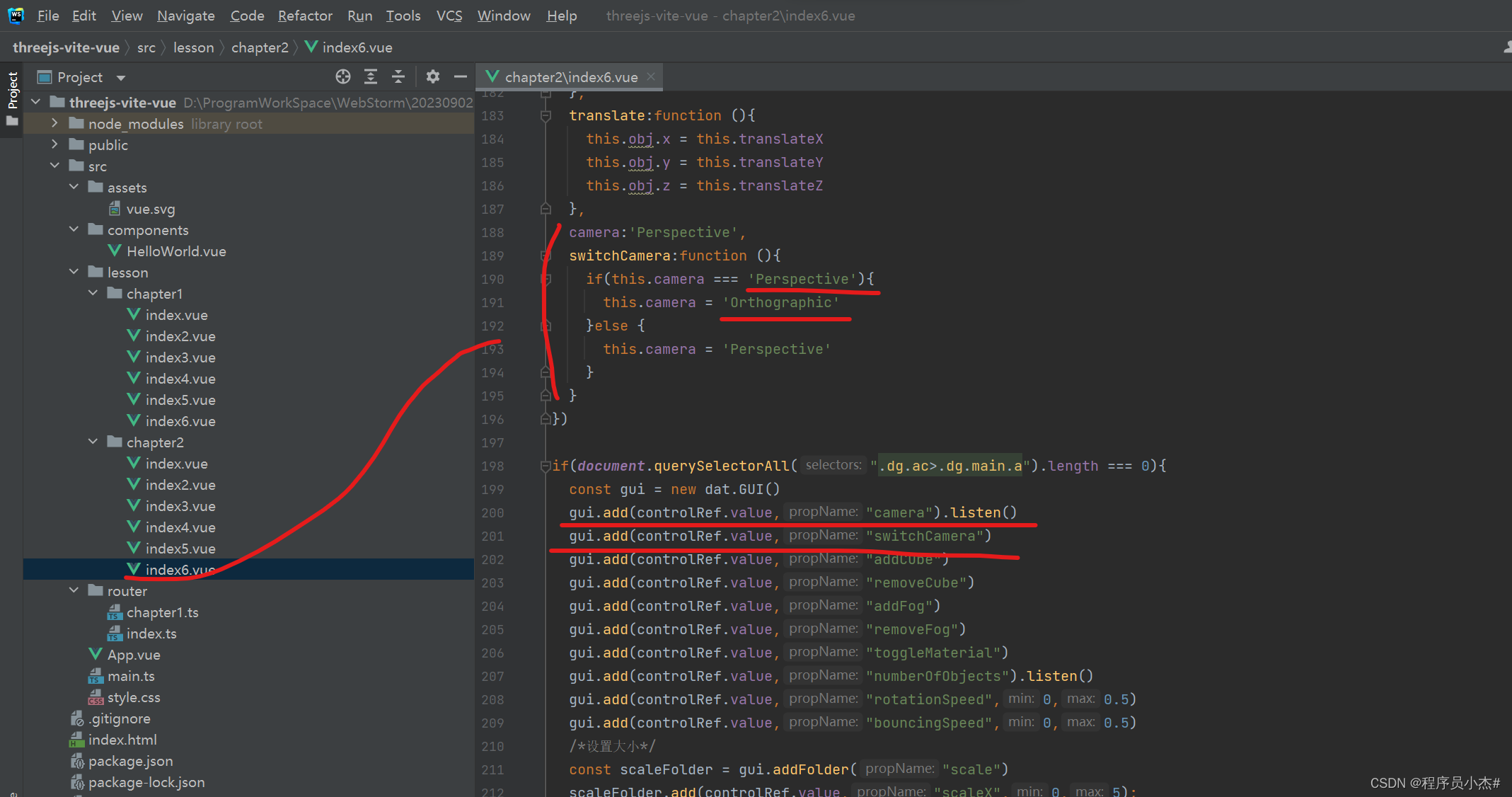This screenshot has height=797, width=1512.
Task: Click the lesson breadcrumb segment
Action: click(x=193, y=47)
